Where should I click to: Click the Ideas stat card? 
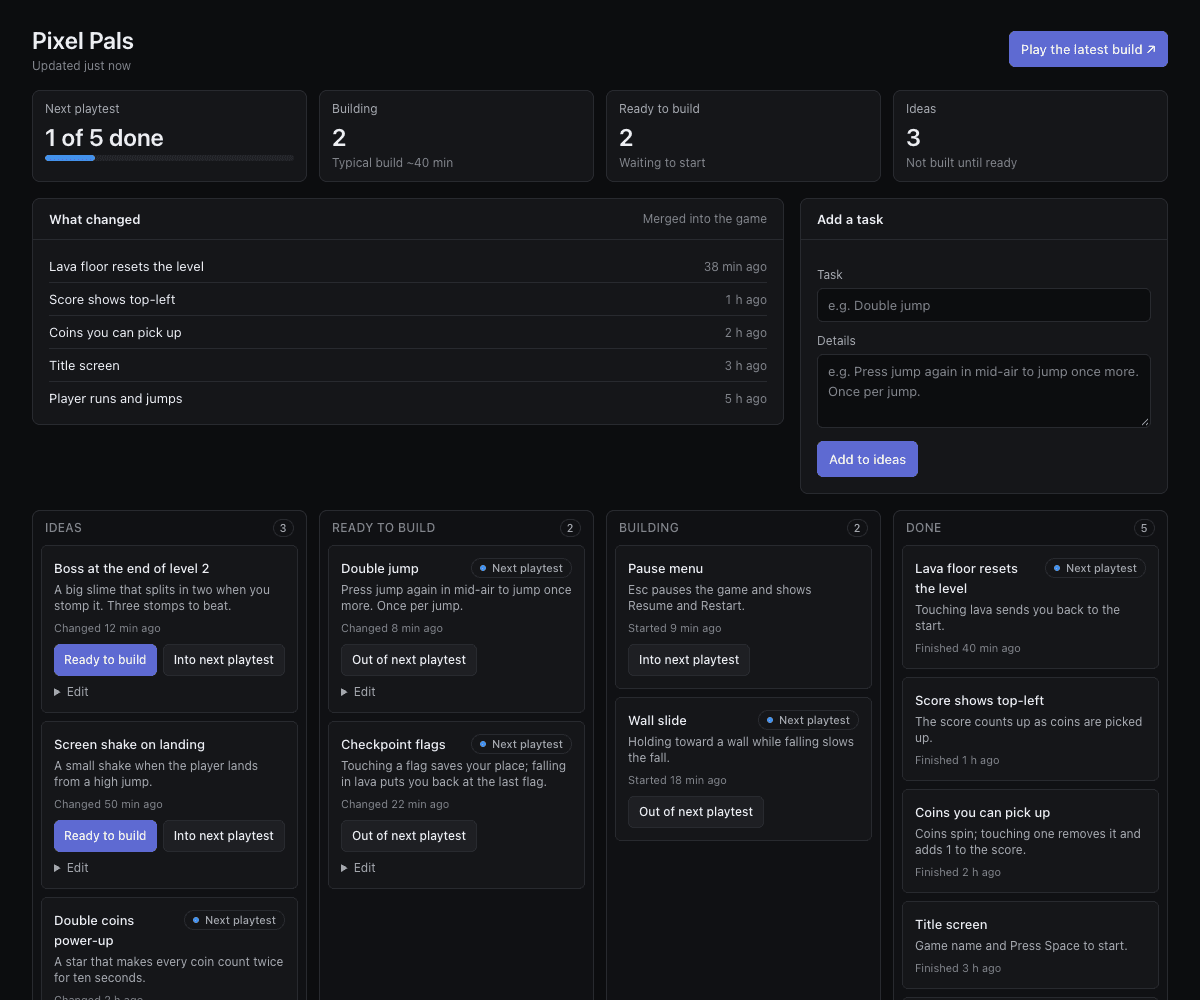coord(1030,136)
